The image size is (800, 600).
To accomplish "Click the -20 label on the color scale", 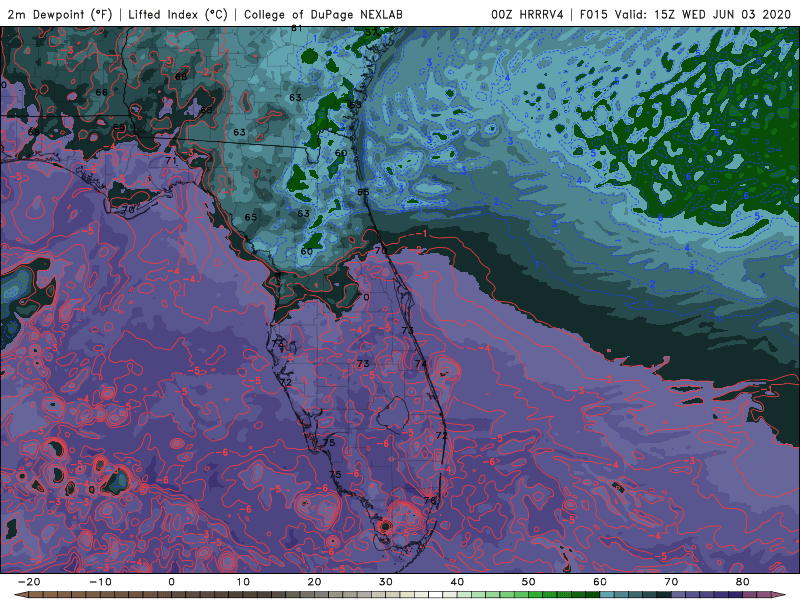I will 29,582.
